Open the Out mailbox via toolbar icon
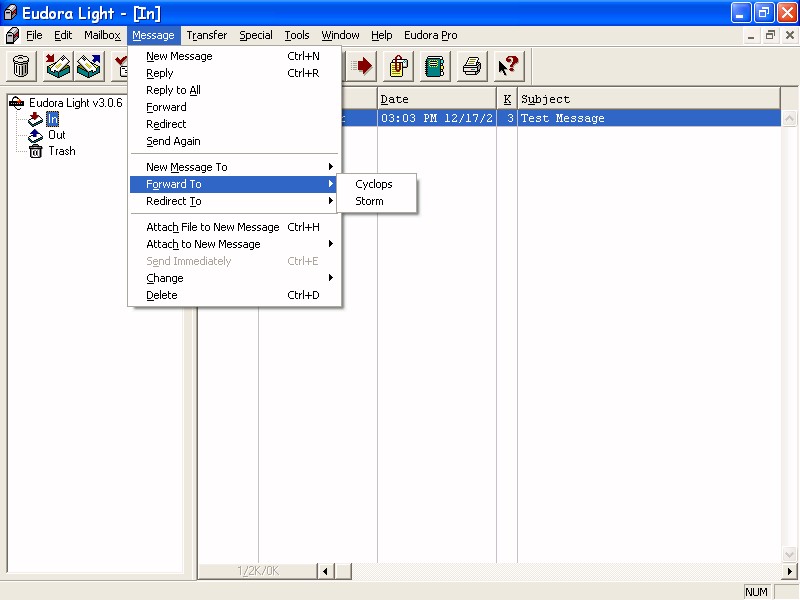This screenshot has height=600, width=800. click(89, 66)
